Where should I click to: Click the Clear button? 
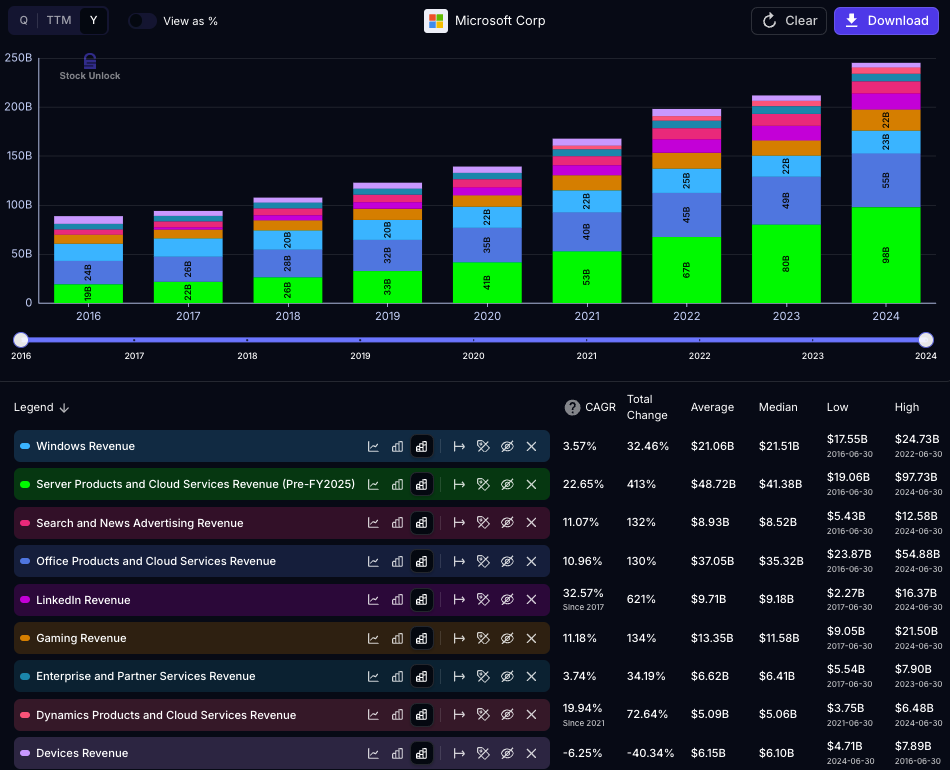click(789, 21)
